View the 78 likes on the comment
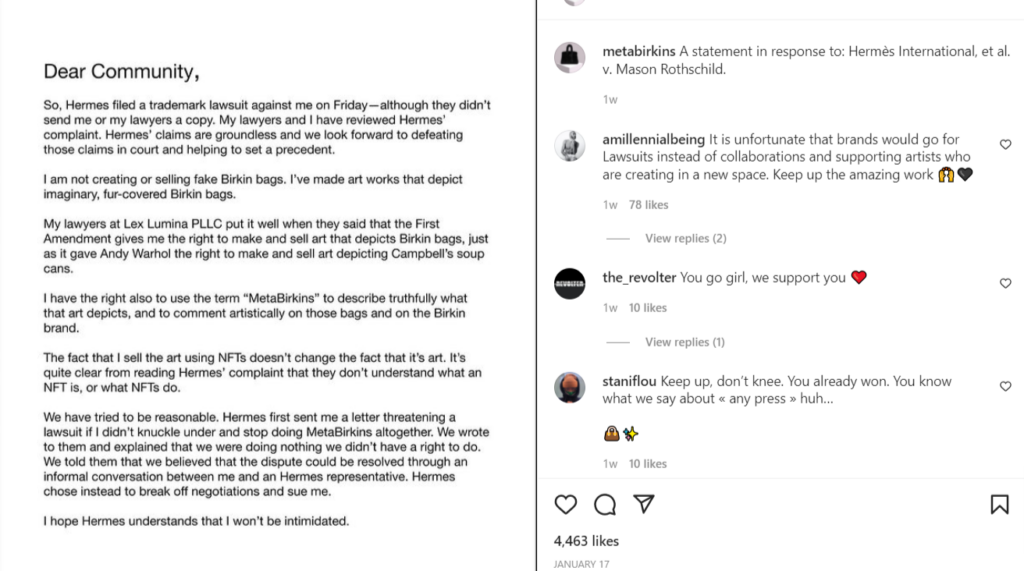This screenshot has height=571, width=1024. point(648,204)
